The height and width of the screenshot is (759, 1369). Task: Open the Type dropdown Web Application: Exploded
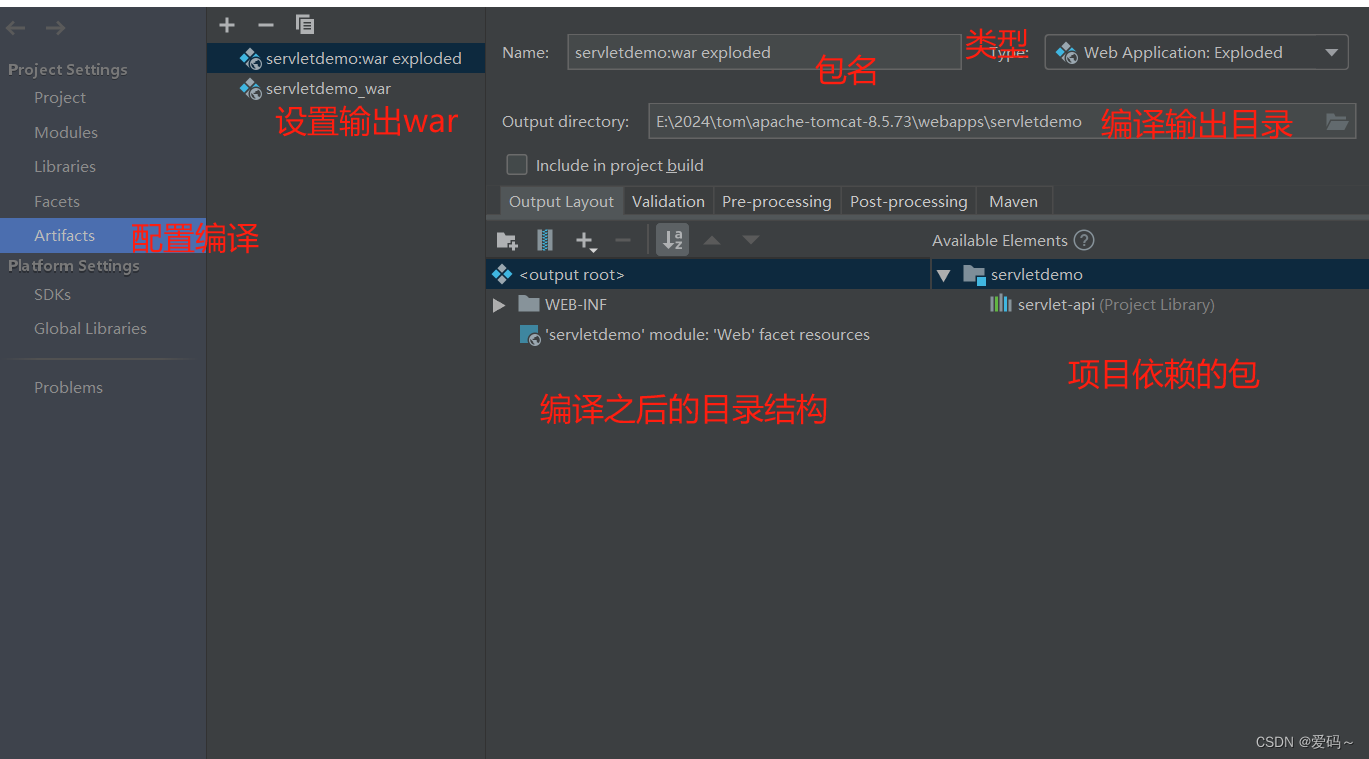click(x=1196, y=52)
